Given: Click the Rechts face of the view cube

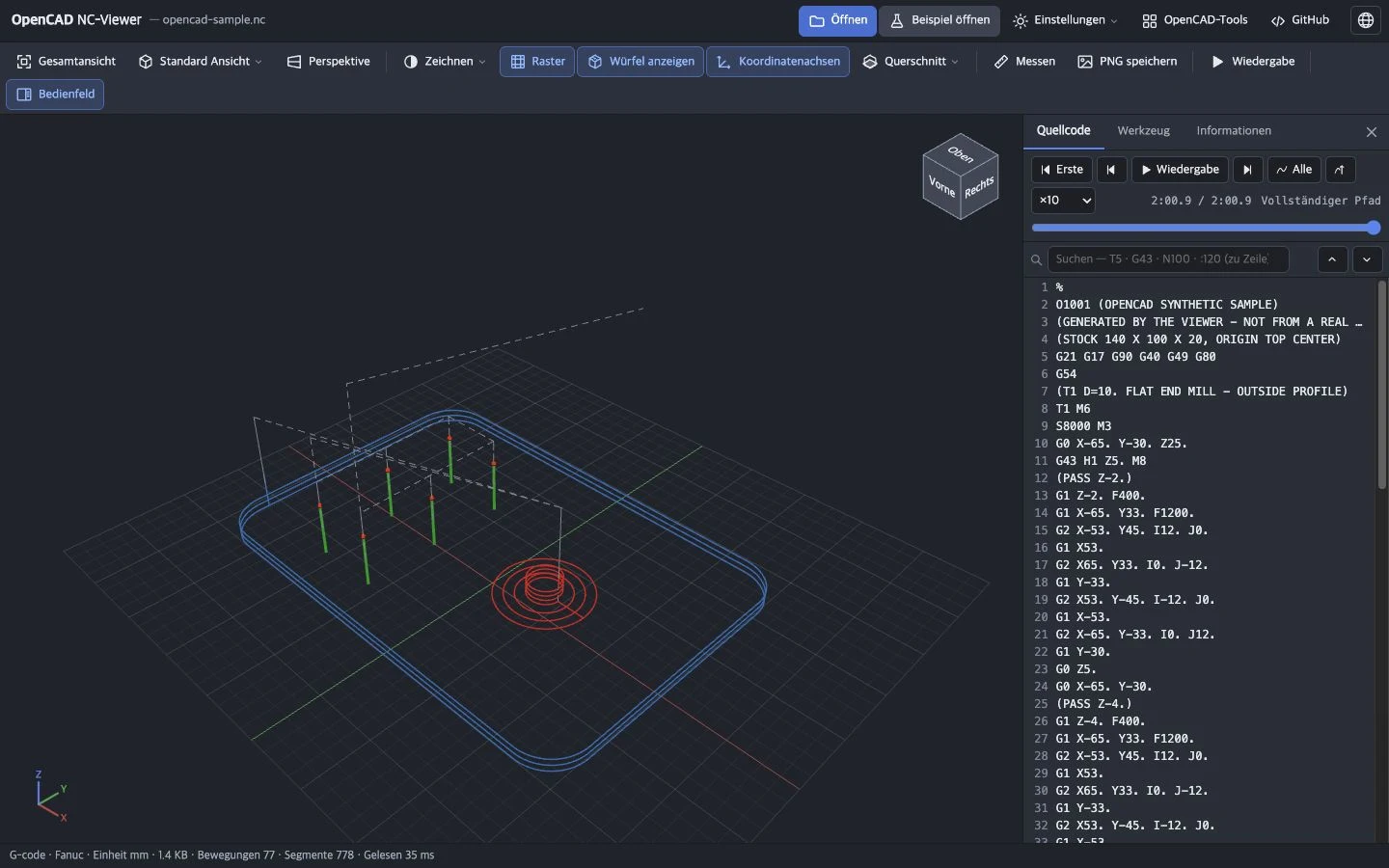Looking at the screenshot, I should 979,187.
